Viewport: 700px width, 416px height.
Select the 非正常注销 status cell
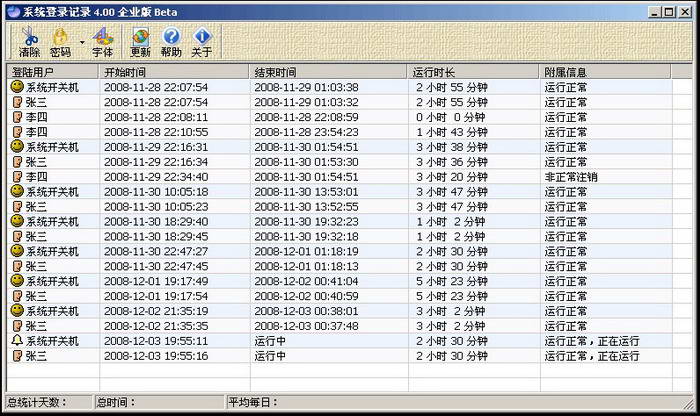tap(571, 177)
